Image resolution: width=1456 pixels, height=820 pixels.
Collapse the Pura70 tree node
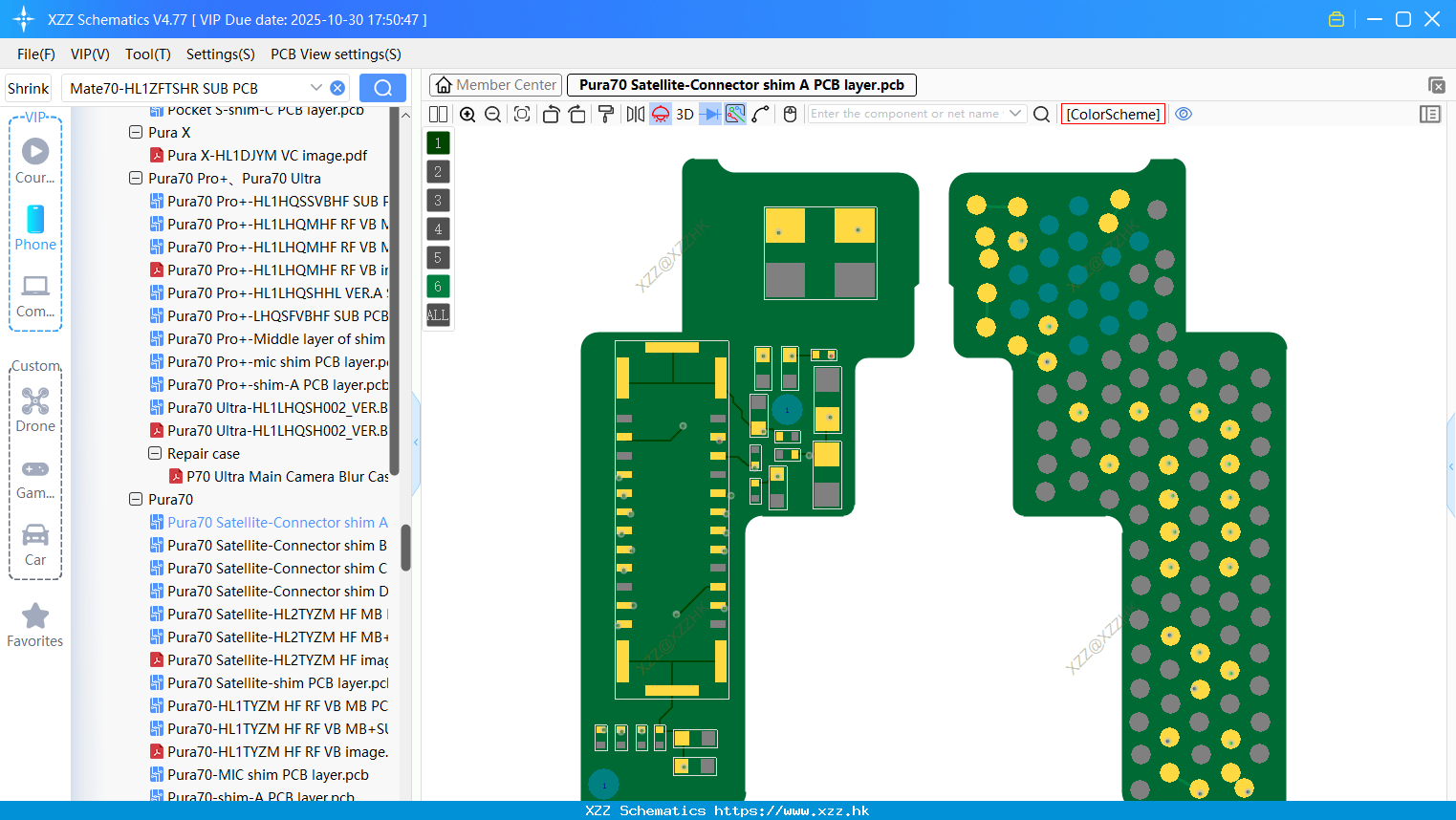(x=136, y=500)
